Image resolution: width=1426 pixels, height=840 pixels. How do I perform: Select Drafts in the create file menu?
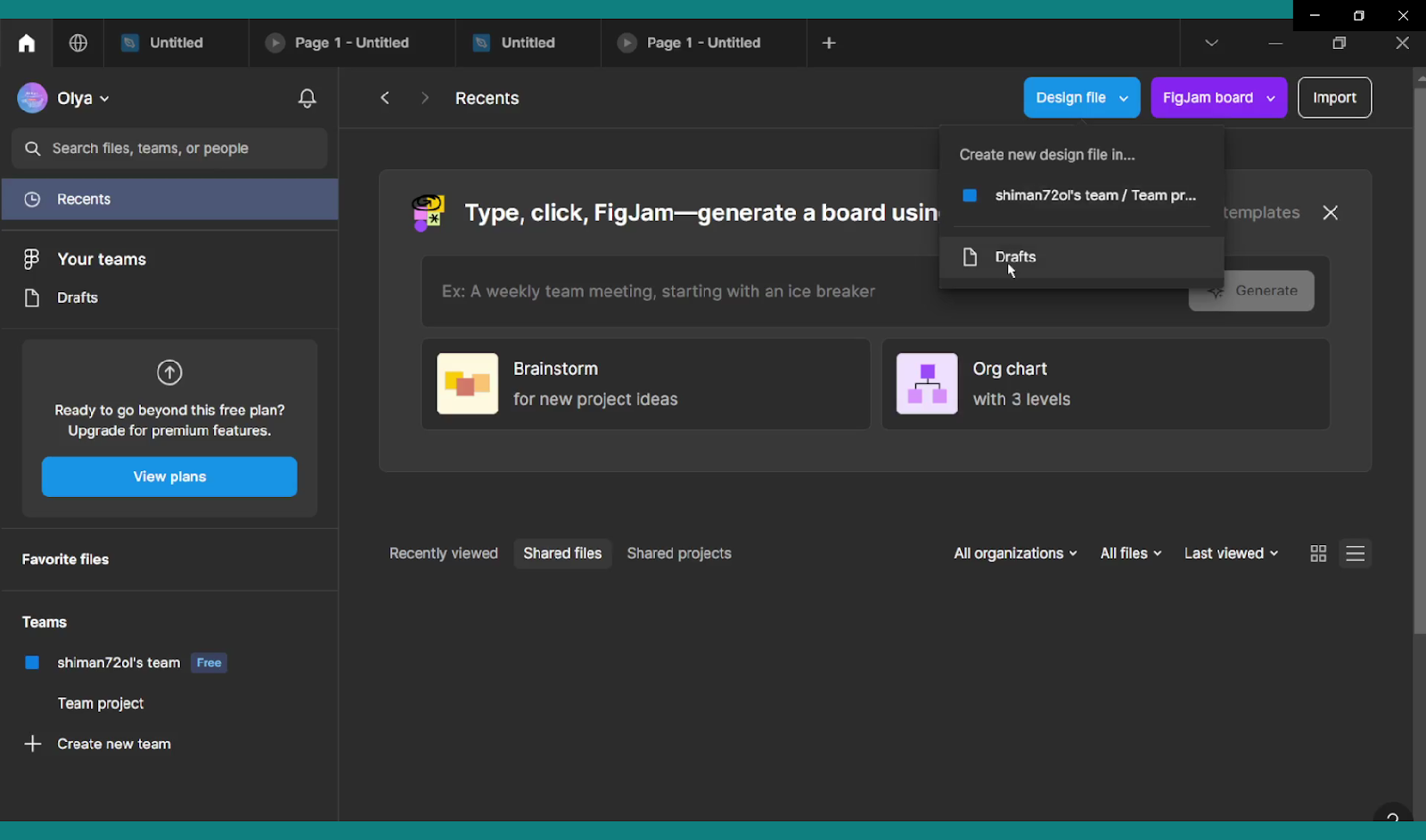(1081, 257)
